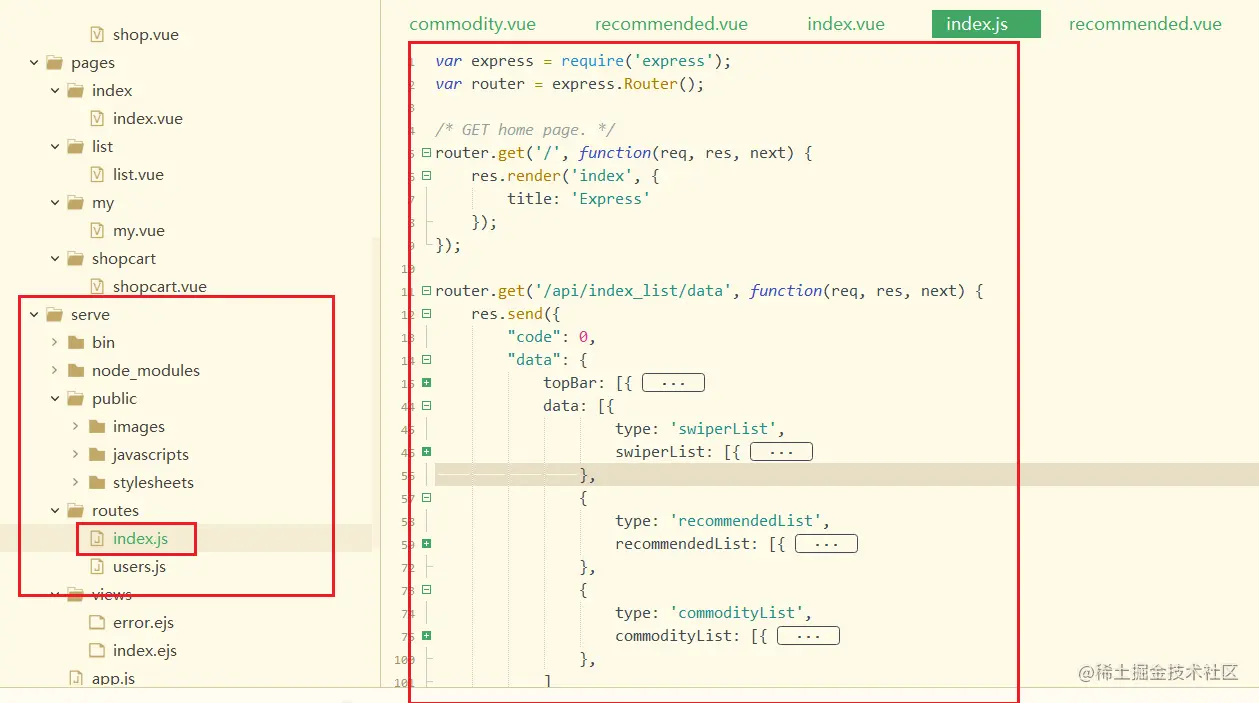
Task: Unfold the recommendedList: [{ plus marker
Action: [x=427, y=544]
